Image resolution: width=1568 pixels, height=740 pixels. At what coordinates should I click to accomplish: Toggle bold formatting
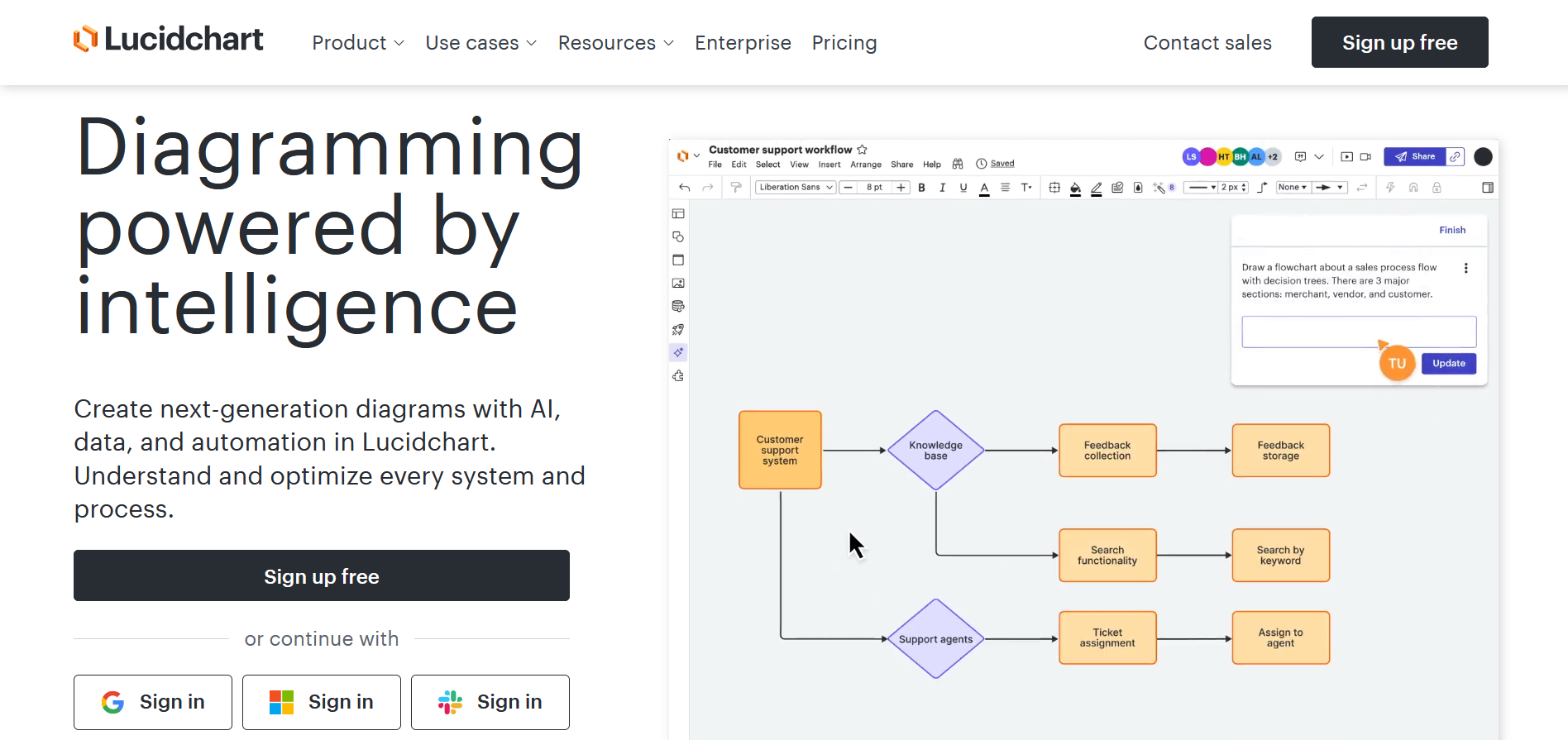coord(921,188)
